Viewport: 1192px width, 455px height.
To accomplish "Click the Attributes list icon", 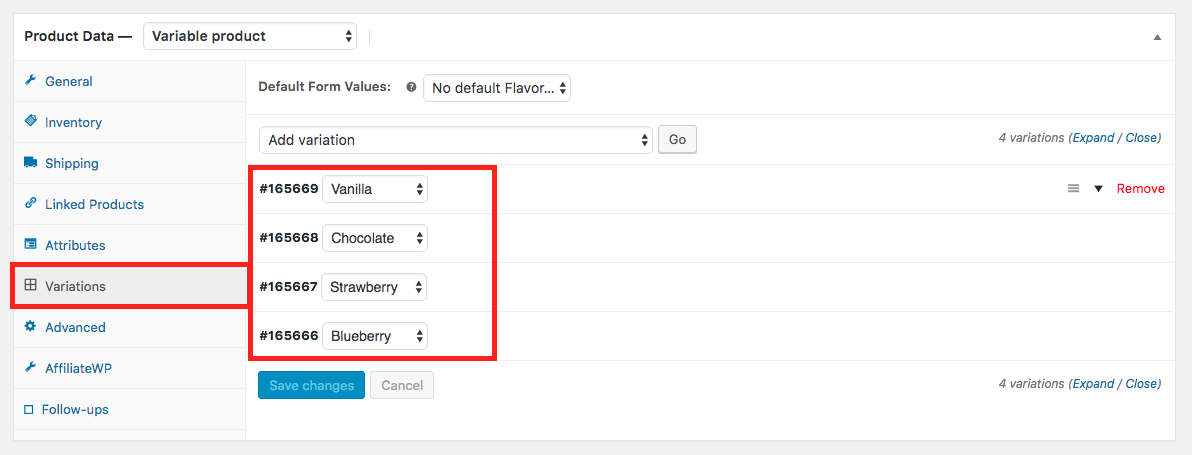I will point(30,245).
